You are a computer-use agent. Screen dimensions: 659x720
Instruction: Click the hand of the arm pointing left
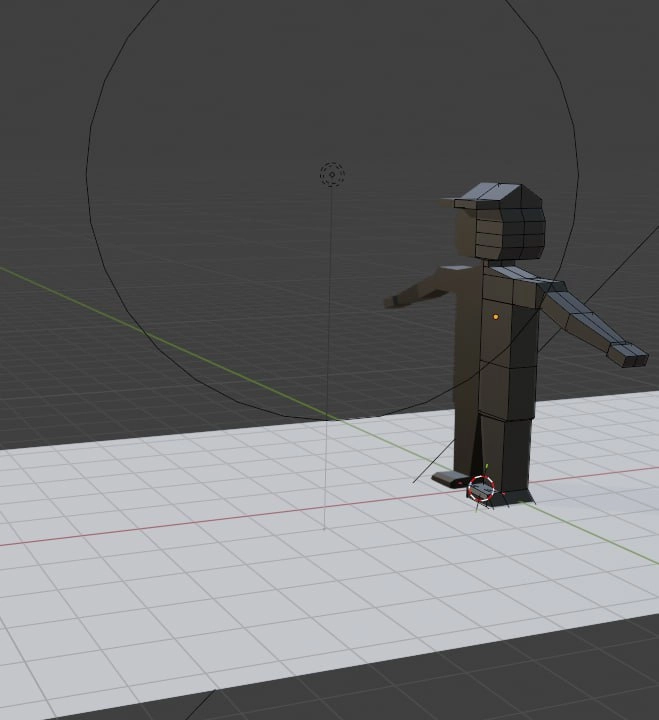pyautogui.click(x=394, y=301)
